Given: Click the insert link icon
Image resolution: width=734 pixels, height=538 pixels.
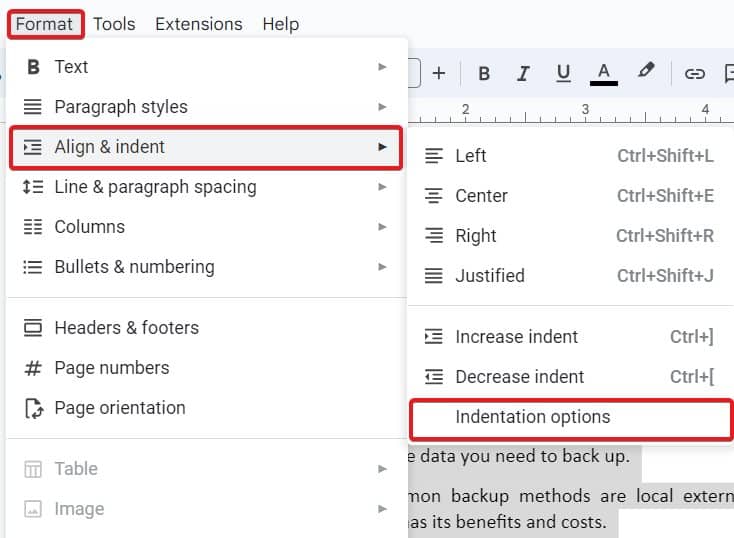Looking at the screenshot, I should tap(694, 74).
